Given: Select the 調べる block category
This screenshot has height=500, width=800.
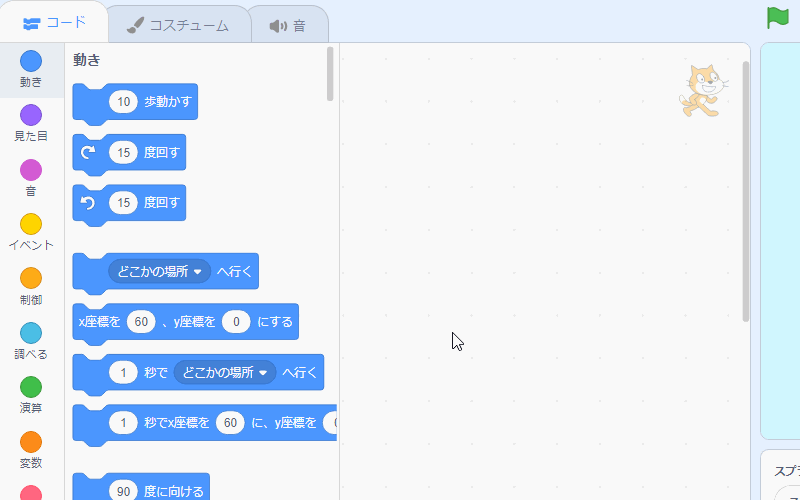Looking at the screenshot, I should (31, 341).
